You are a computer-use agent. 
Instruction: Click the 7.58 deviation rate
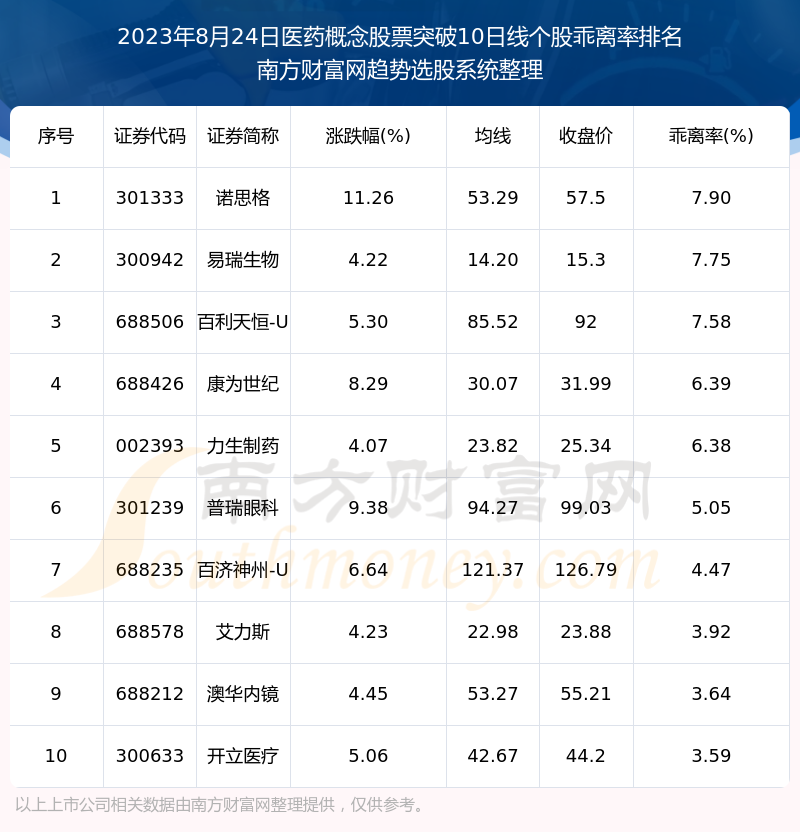[711, 322]
